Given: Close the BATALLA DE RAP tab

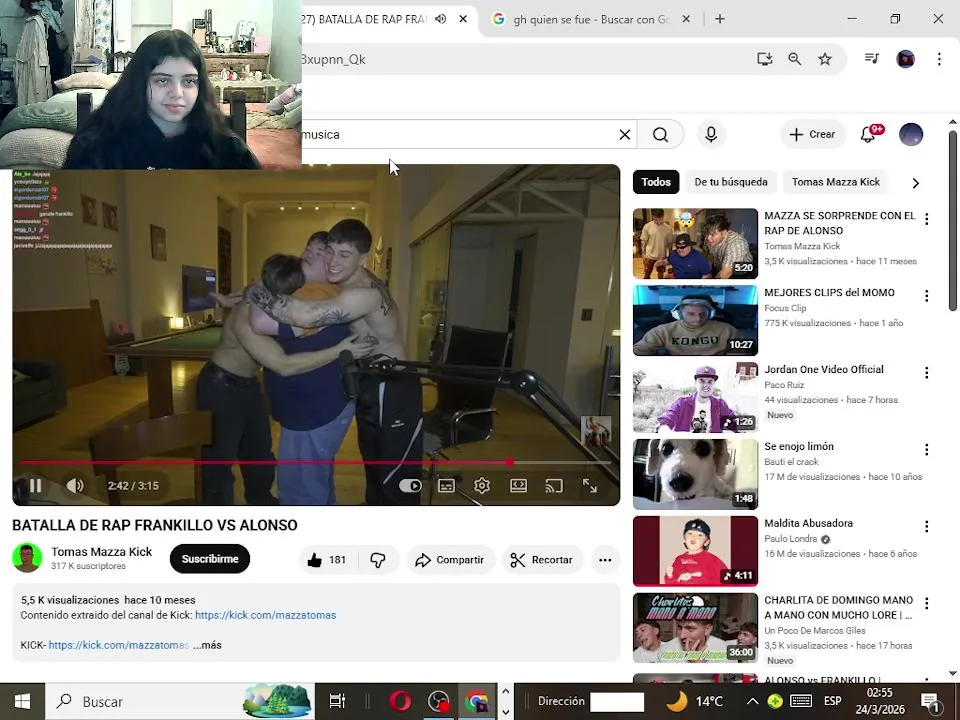Looking at the screenshot, I should [x=463, y=19].
